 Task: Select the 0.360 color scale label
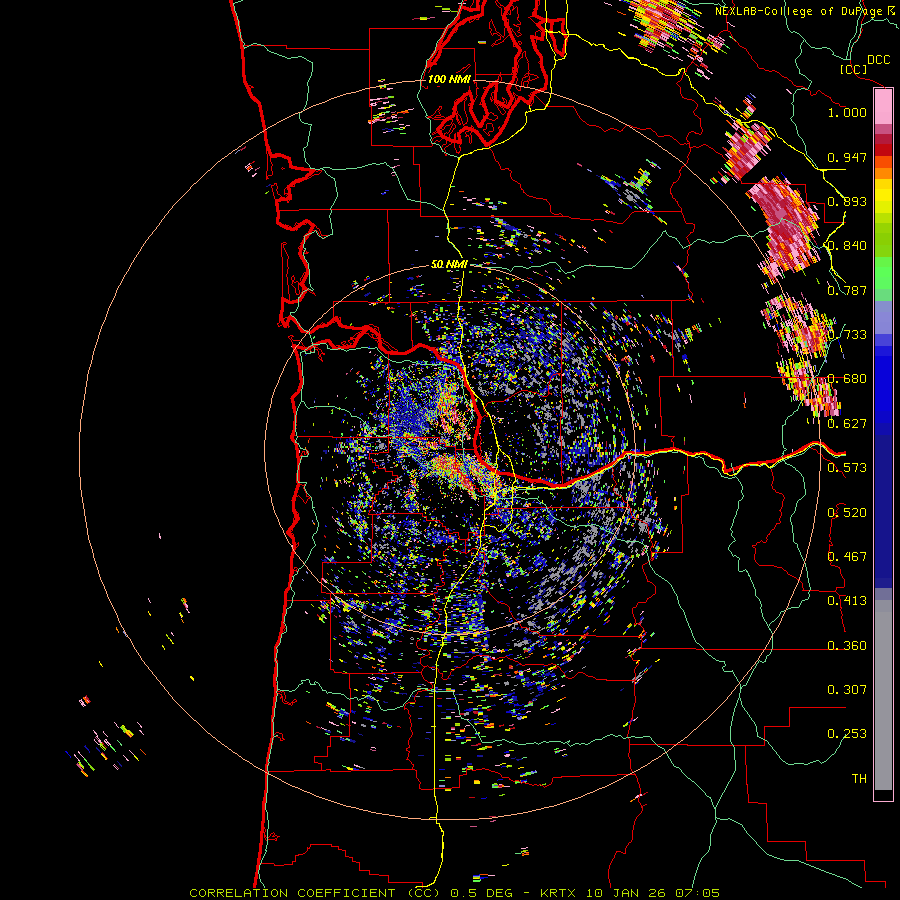(x=847, y=646)
